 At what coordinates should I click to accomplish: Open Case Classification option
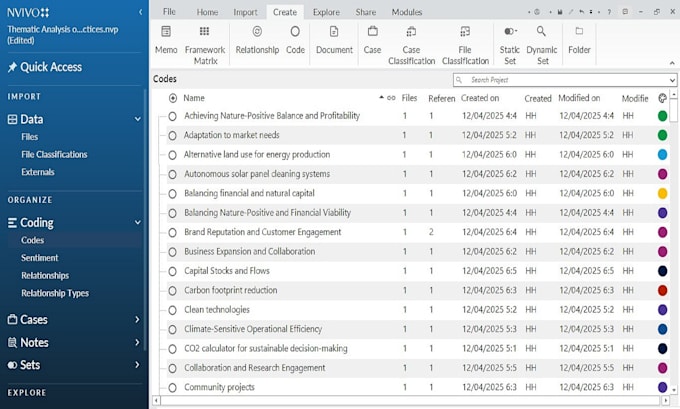pos(411,45)
